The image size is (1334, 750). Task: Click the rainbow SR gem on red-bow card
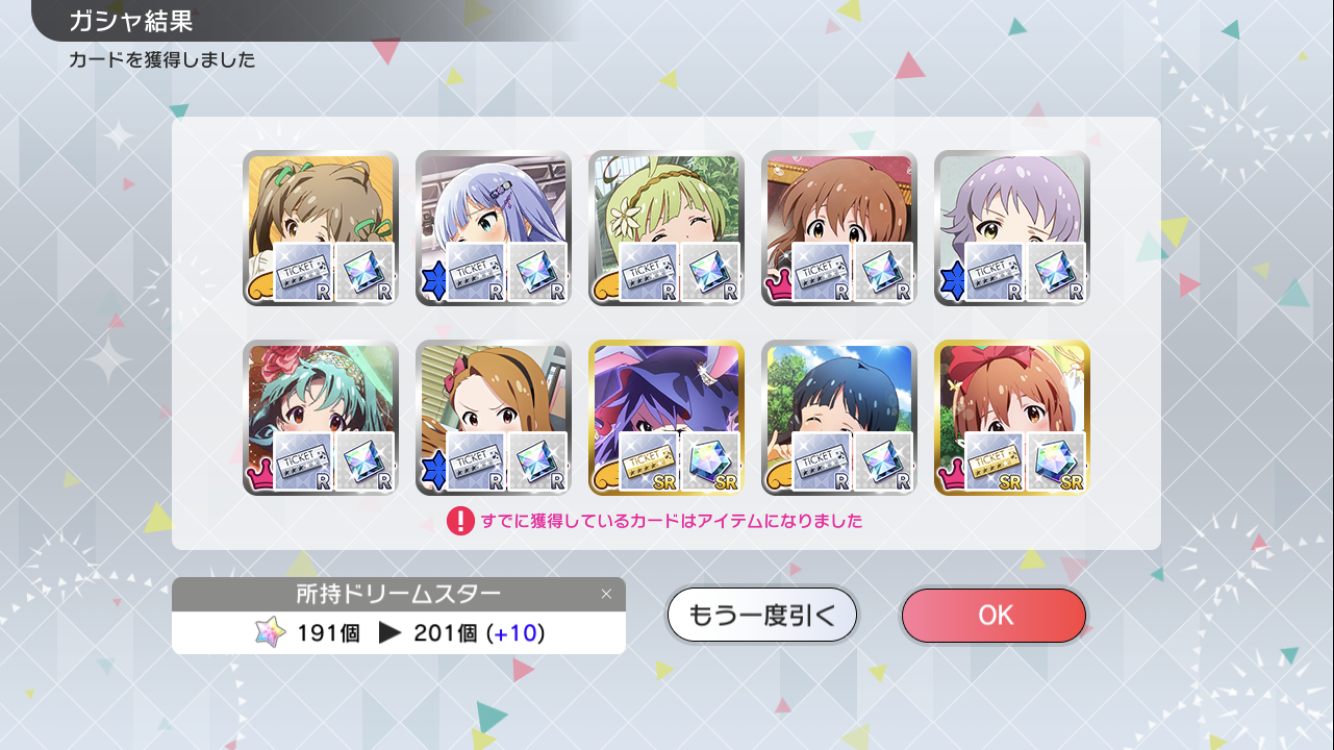(x=1057, y=461)
